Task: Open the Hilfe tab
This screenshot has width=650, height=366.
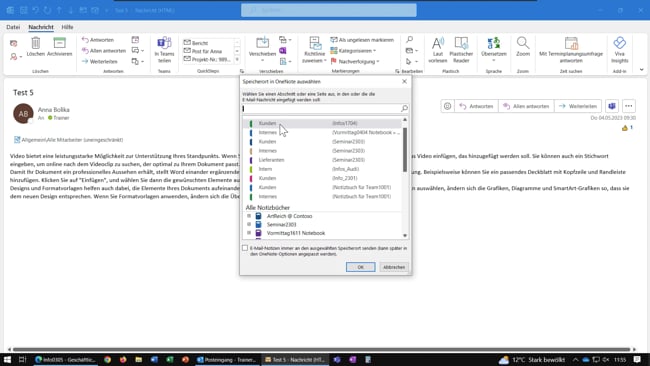Action: click(67, 27)
